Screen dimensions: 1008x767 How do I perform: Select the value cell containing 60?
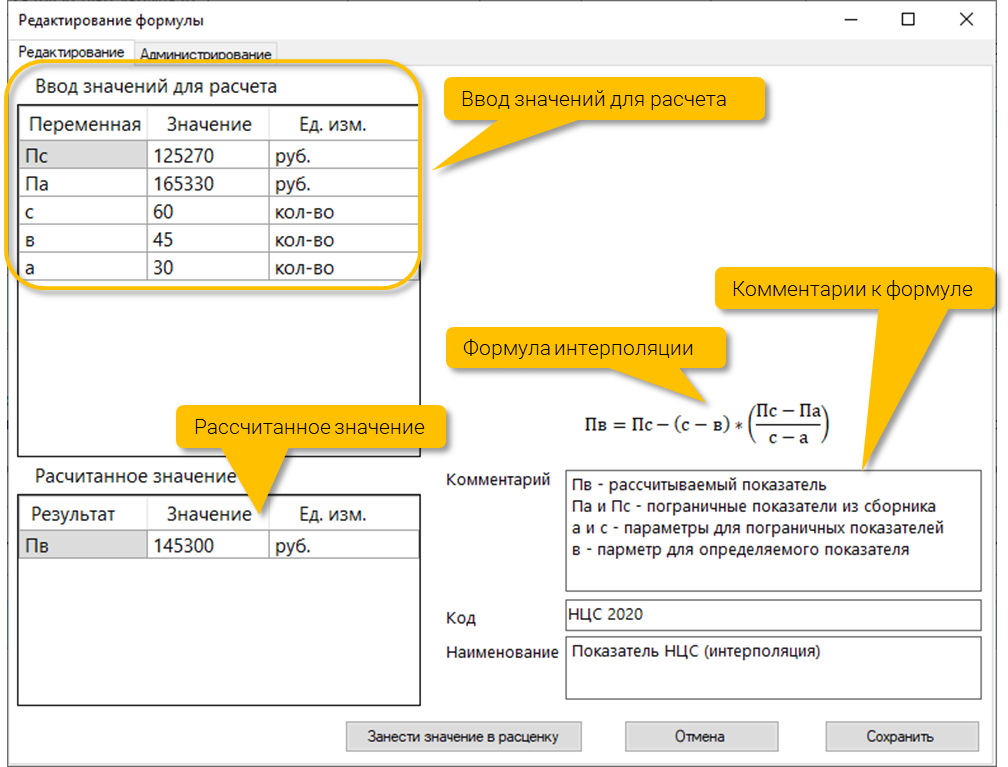point(208,212)
